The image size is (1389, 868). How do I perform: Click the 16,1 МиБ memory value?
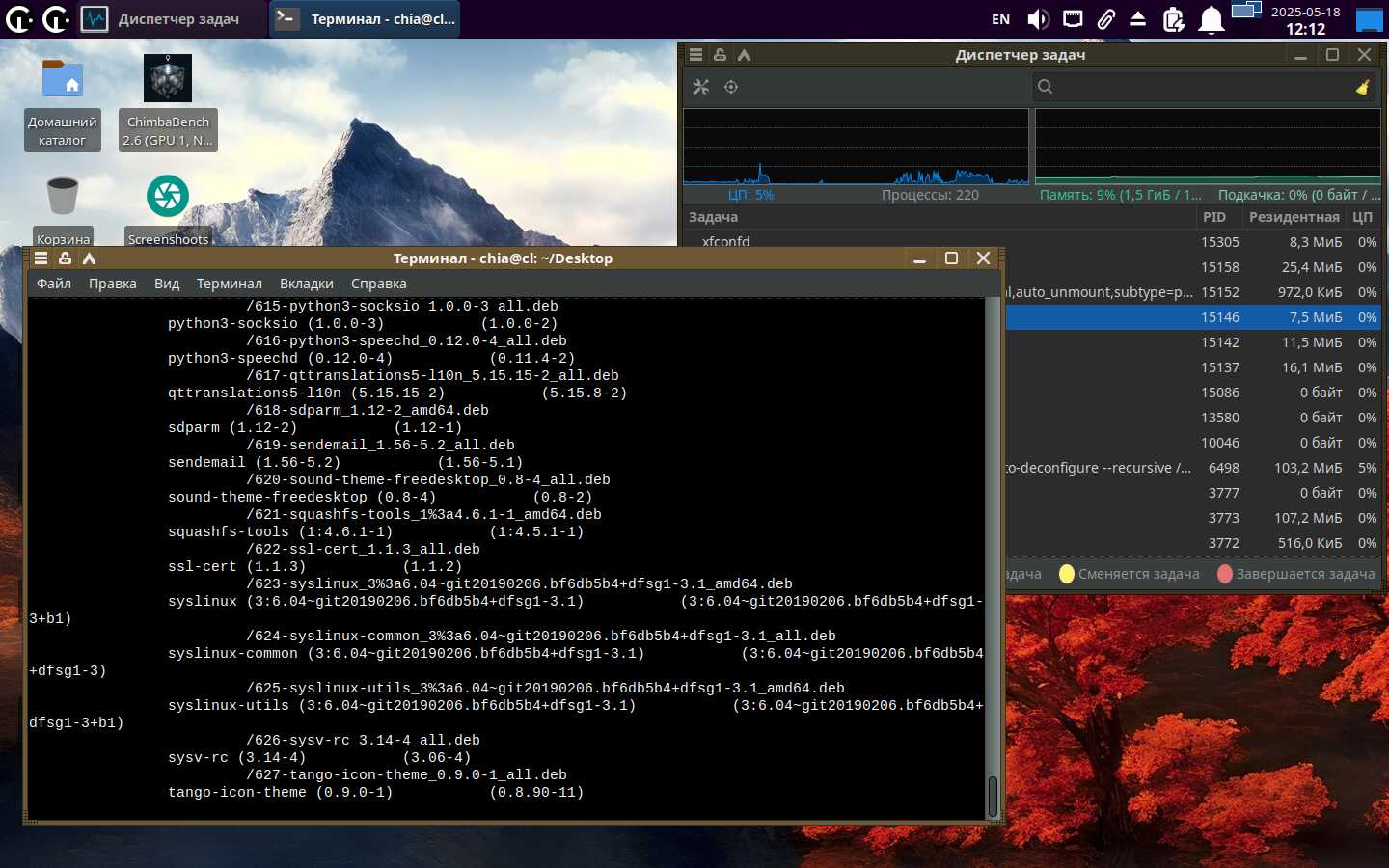tap(1312, 367)
